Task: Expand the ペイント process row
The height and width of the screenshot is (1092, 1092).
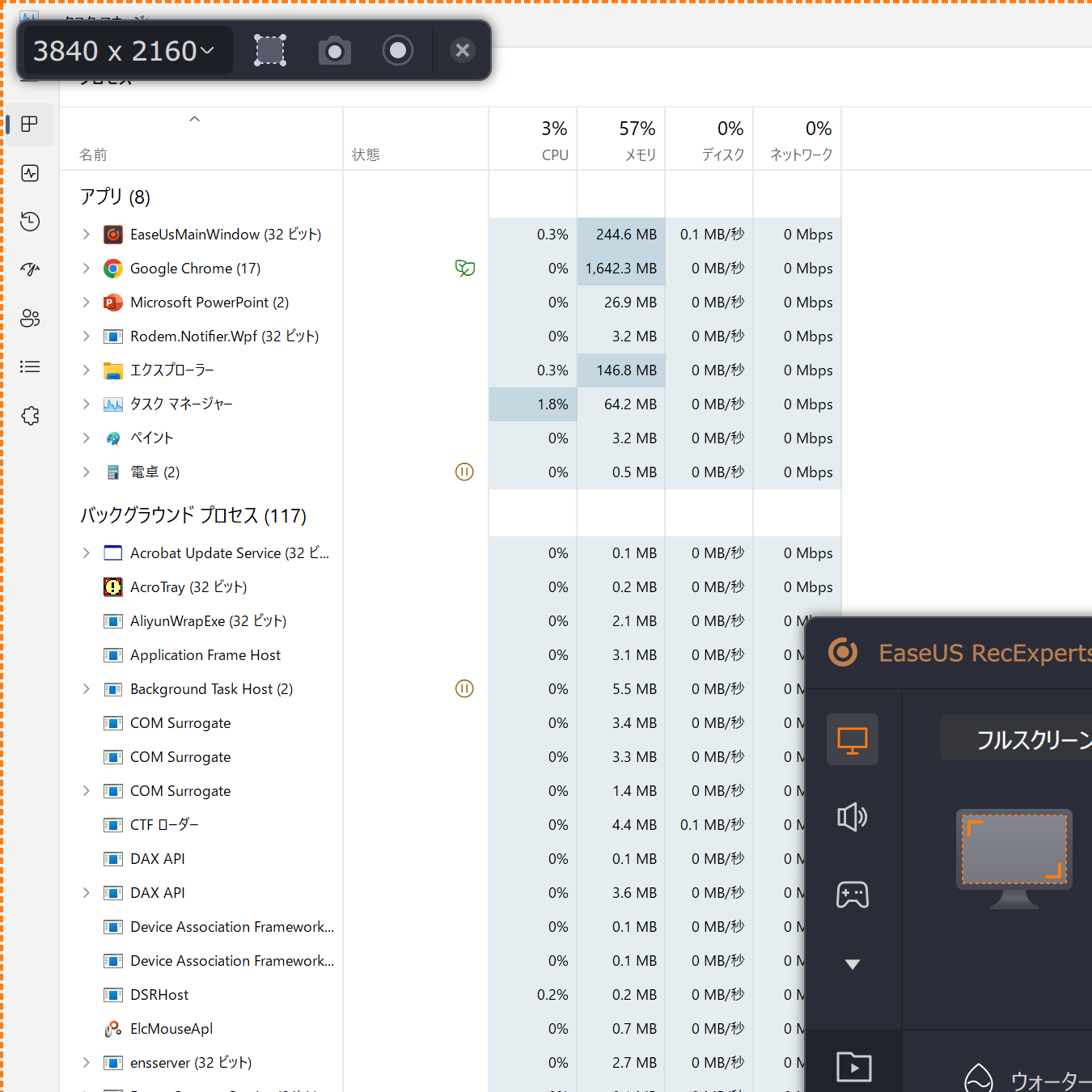Action: 87,438
